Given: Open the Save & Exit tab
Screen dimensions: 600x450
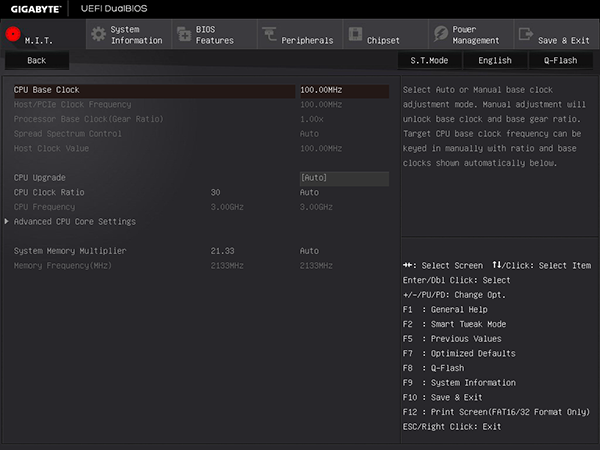Looking at the screenshot, I should (x=557, y=34).
